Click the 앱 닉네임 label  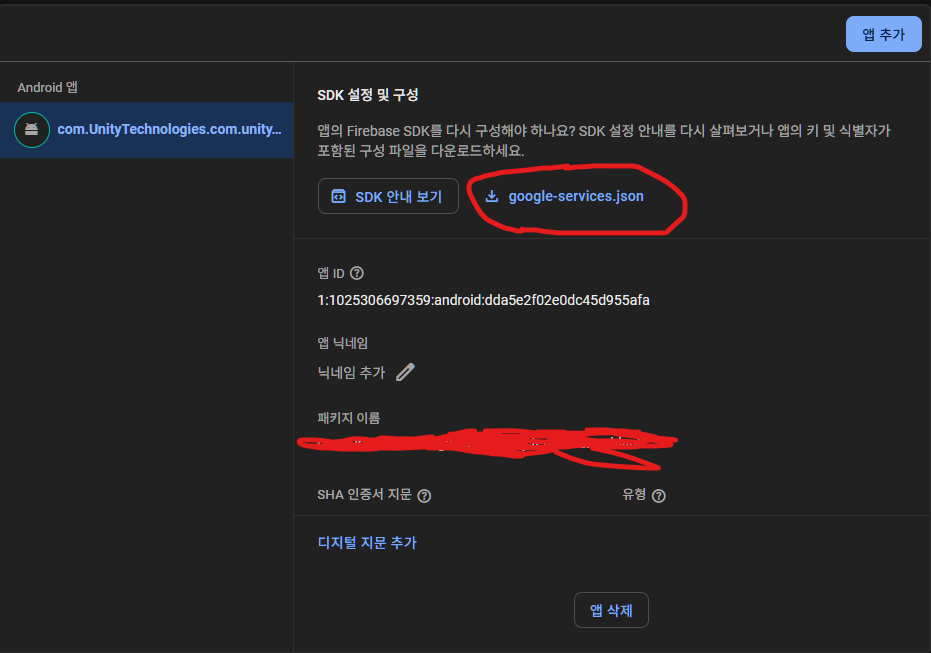point(343,343)
